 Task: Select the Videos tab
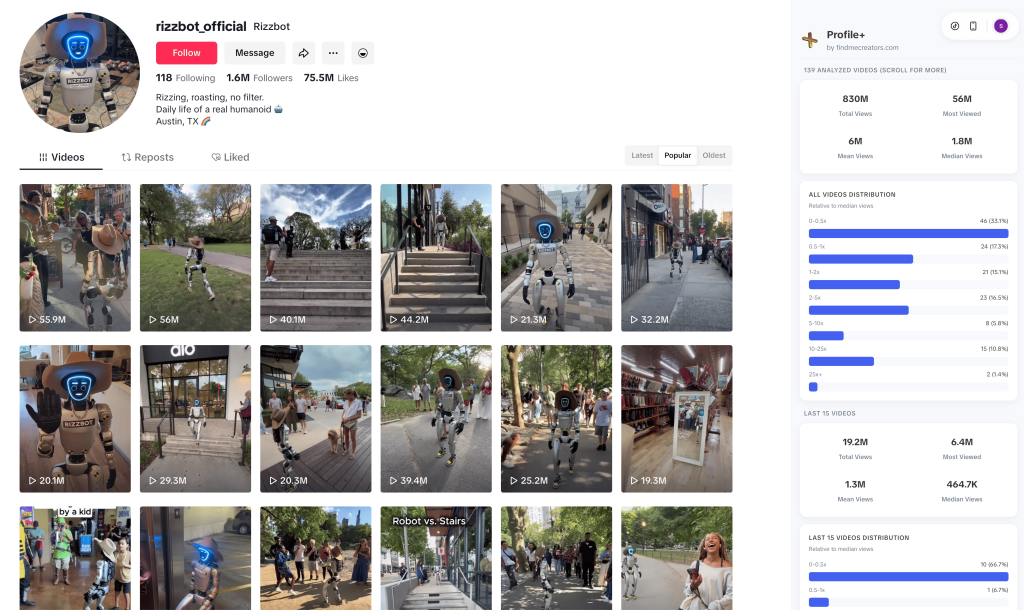click(61, 157)
